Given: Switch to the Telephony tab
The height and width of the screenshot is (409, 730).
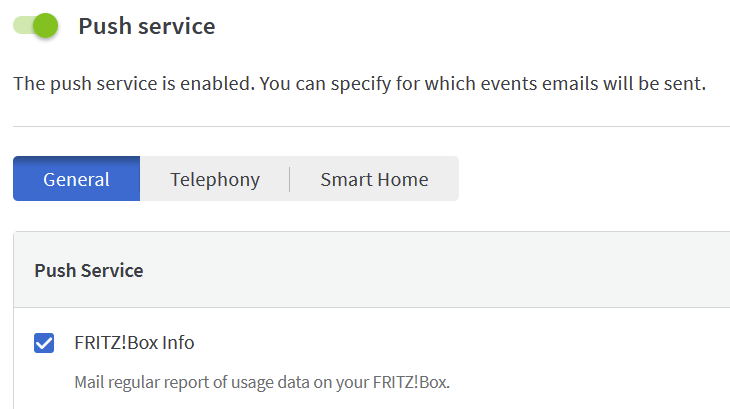Looking at the screenshot, I should click(215, 180).
